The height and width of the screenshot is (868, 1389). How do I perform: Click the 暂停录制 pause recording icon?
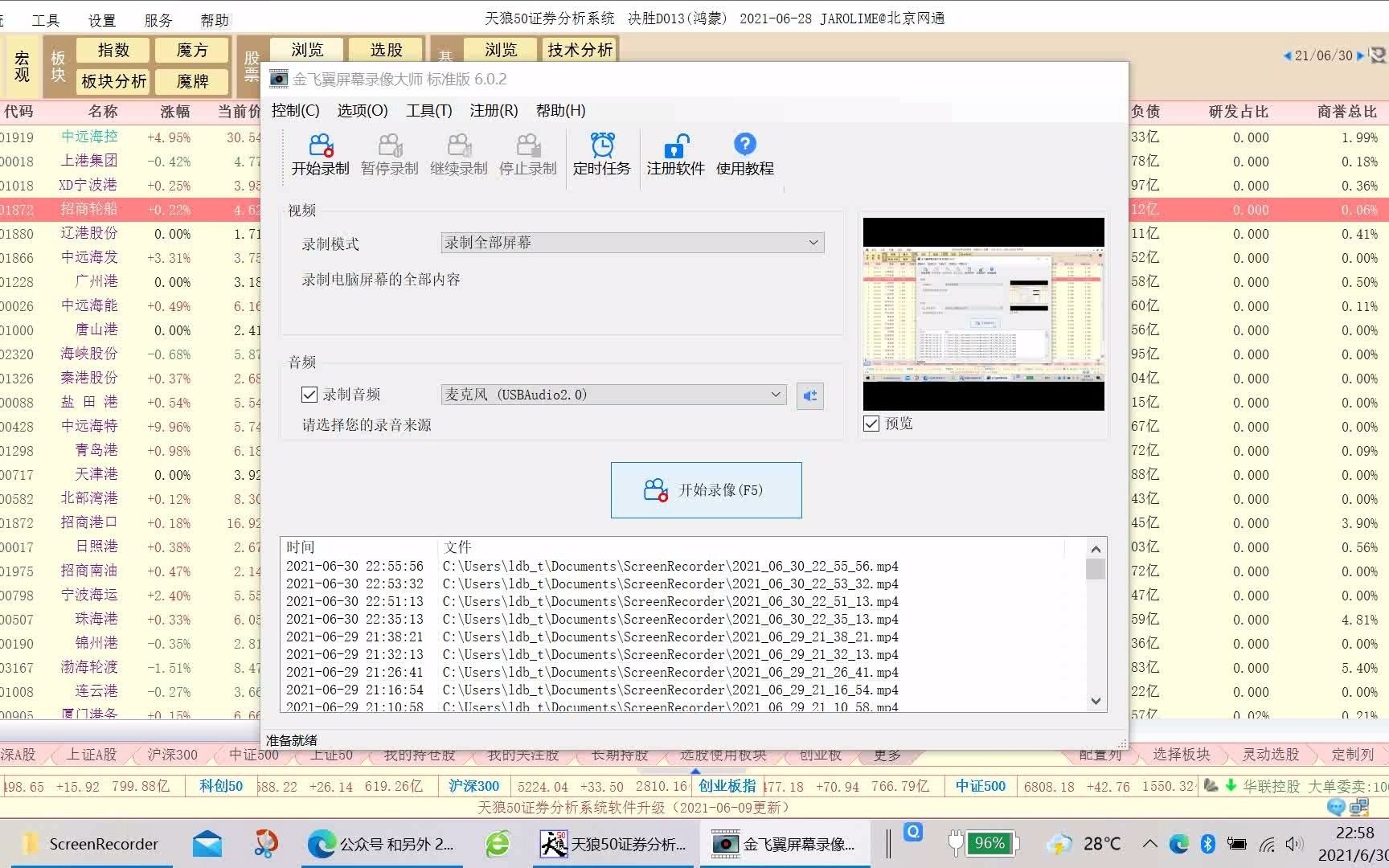[389, 154]
